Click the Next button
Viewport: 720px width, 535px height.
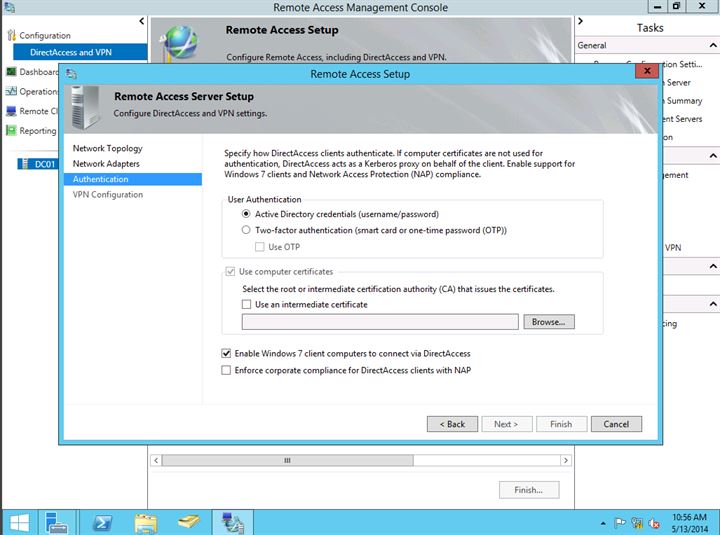point(506,424)
